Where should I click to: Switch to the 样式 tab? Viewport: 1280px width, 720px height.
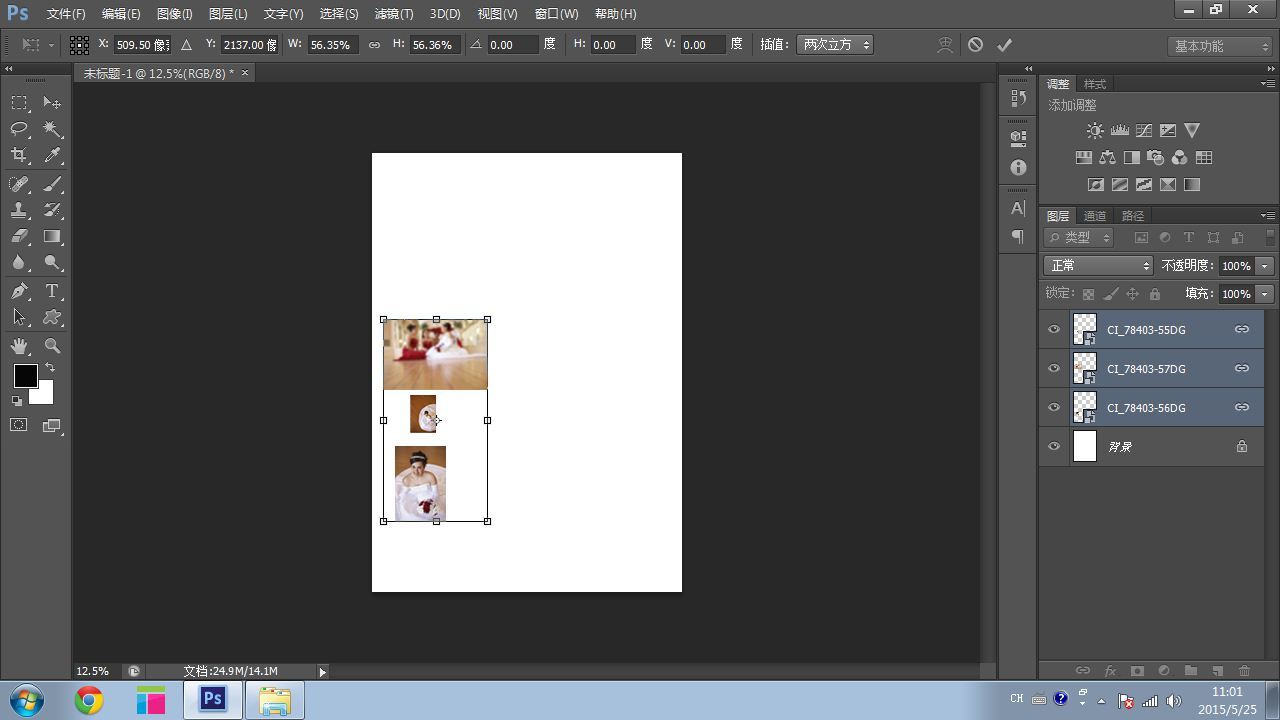pyautogui.click(x=1095, y=84)
